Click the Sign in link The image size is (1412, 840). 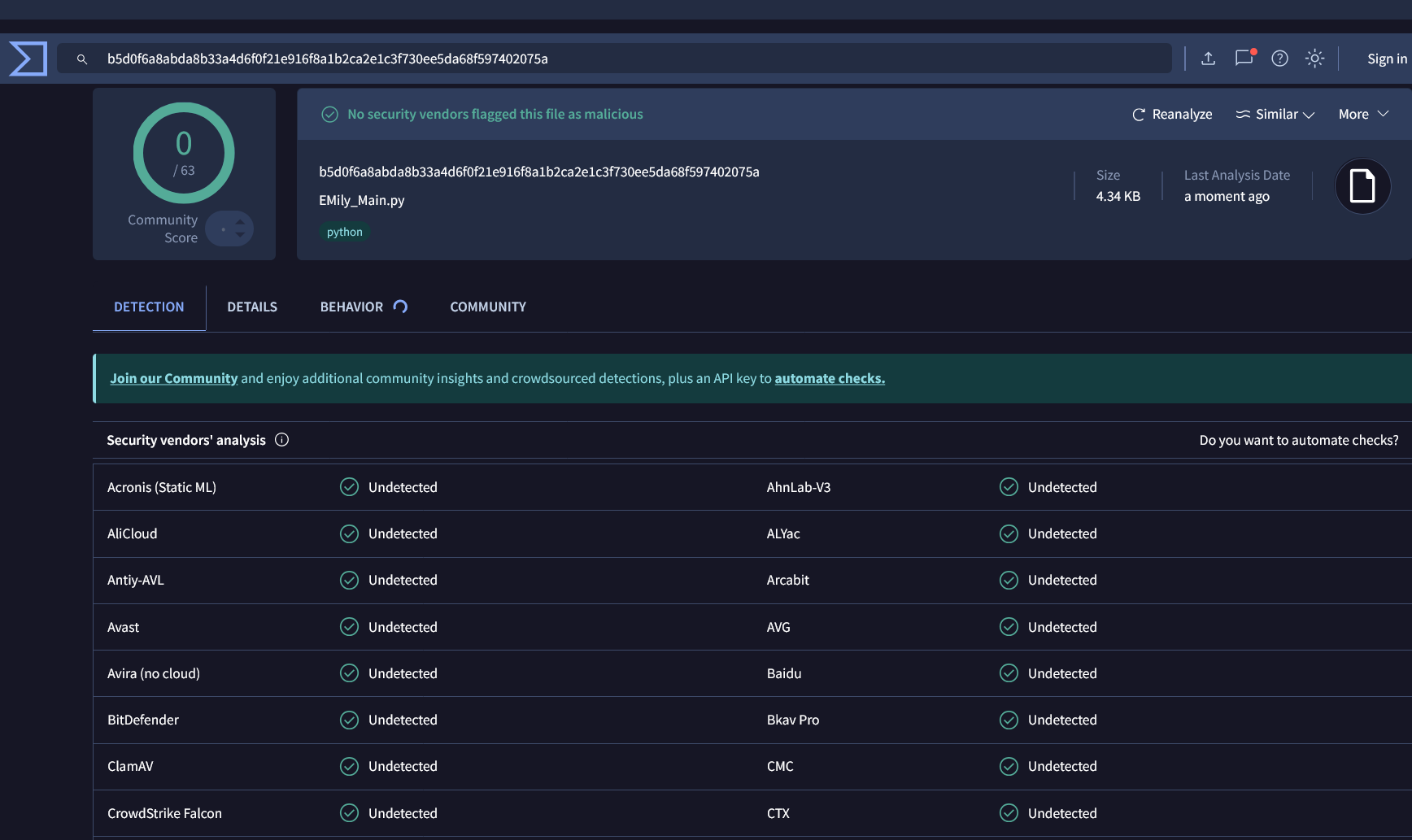click(x=1387, y=59)
